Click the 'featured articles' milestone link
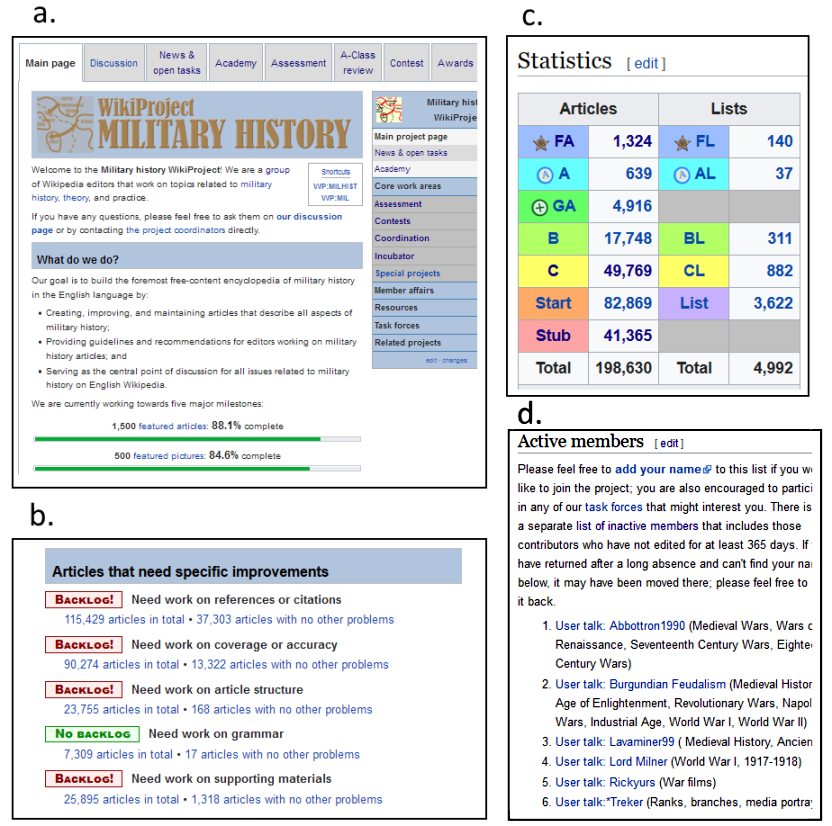Screen dimensions: 832x826 (173, 426)
